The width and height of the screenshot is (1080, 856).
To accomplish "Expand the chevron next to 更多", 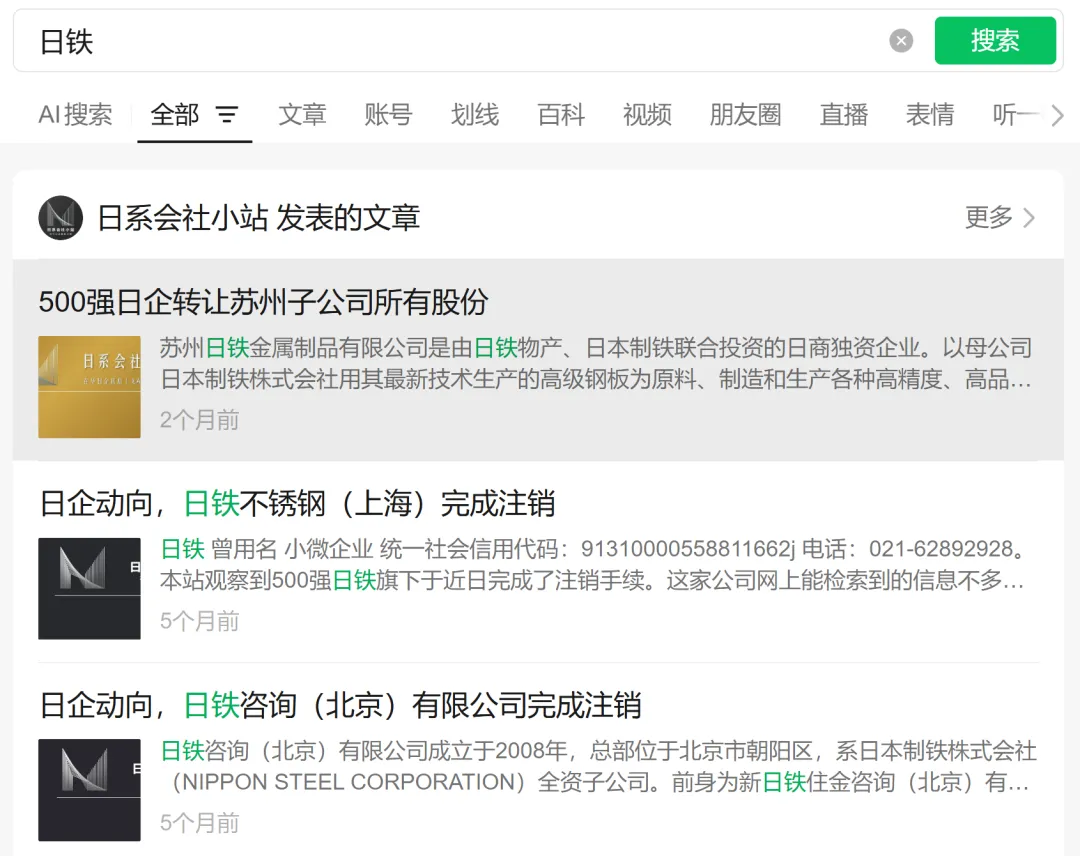I will [1029, 218].
